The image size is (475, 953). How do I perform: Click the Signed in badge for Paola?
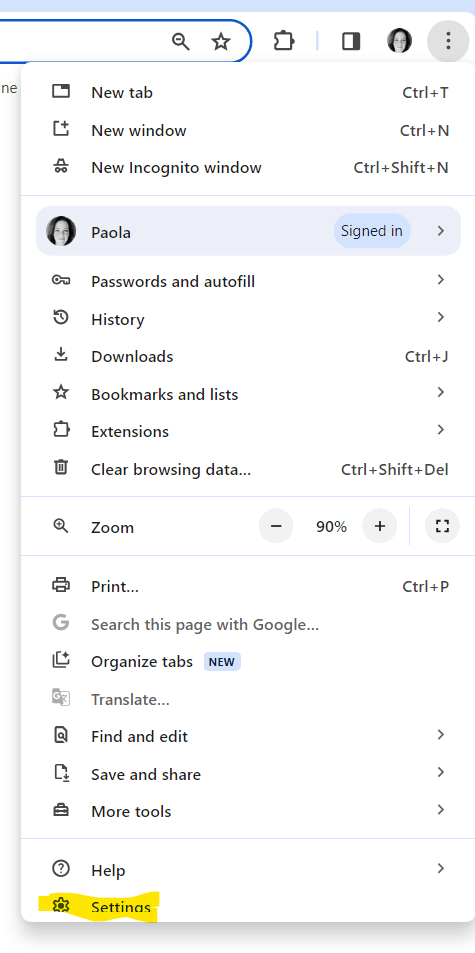click(x=372, y=231)
